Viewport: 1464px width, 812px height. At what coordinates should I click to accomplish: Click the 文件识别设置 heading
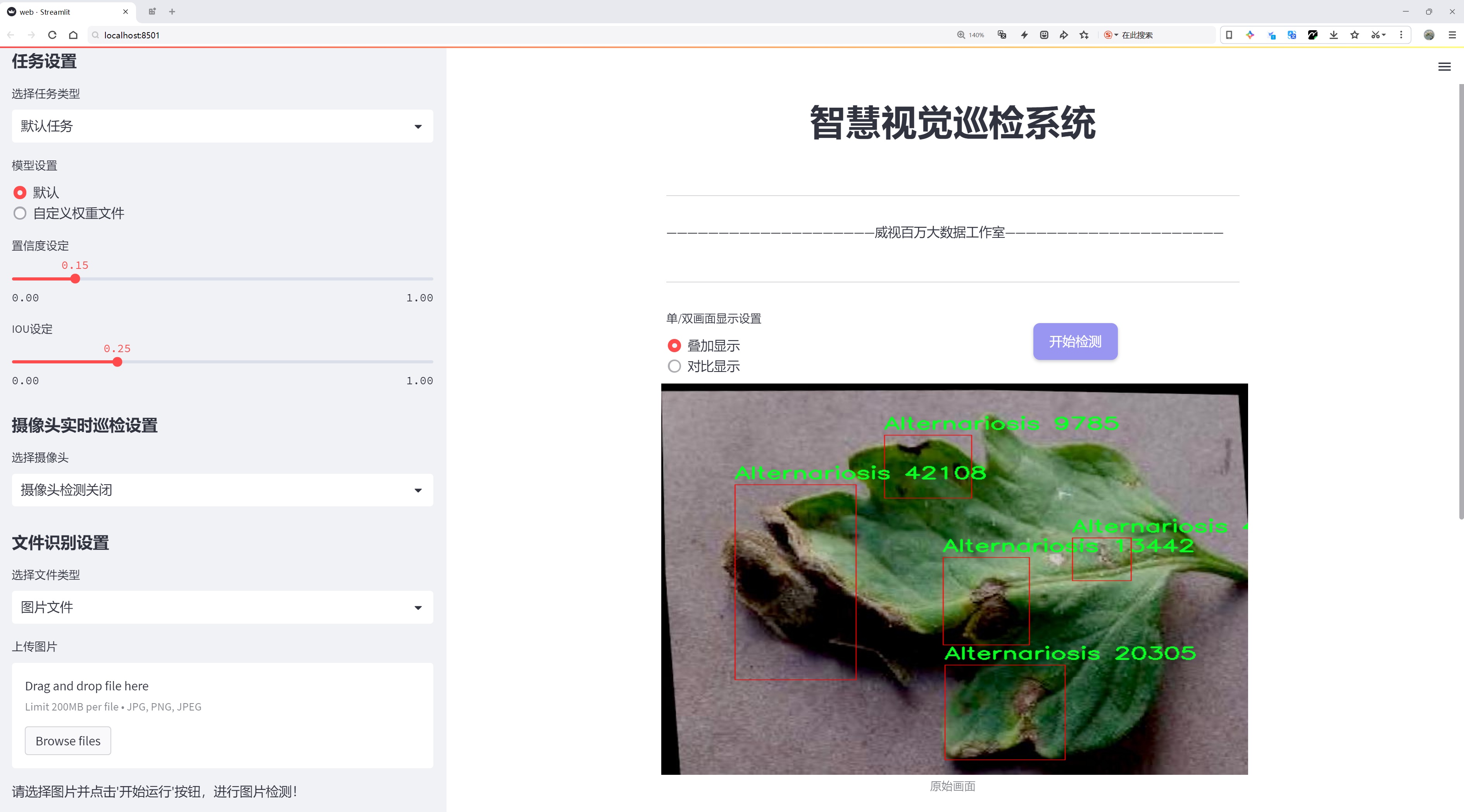coord(60,543)
